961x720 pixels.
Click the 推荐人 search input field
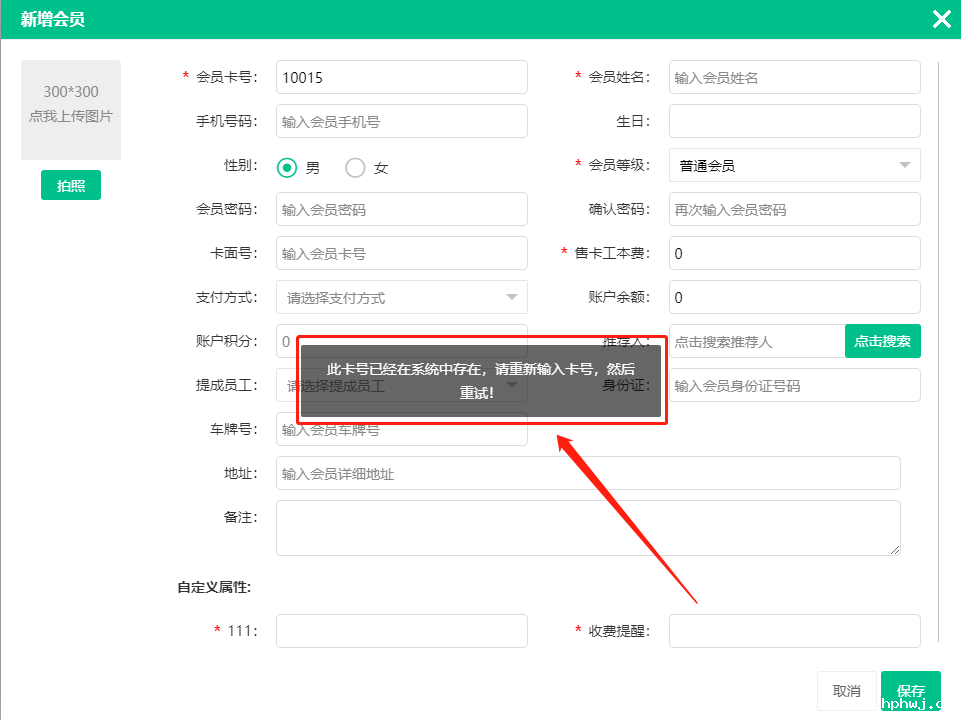coord(757,341)
